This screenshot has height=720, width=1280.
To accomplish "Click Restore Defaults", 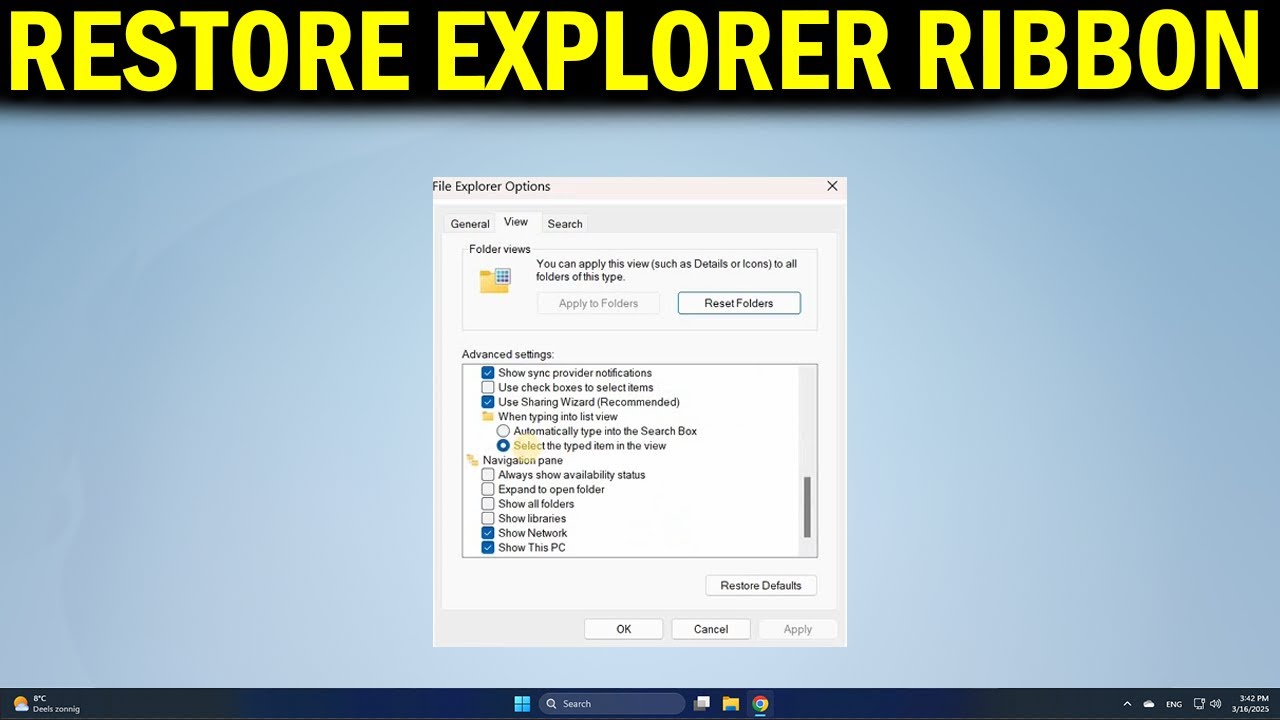I will coord(761,585).
